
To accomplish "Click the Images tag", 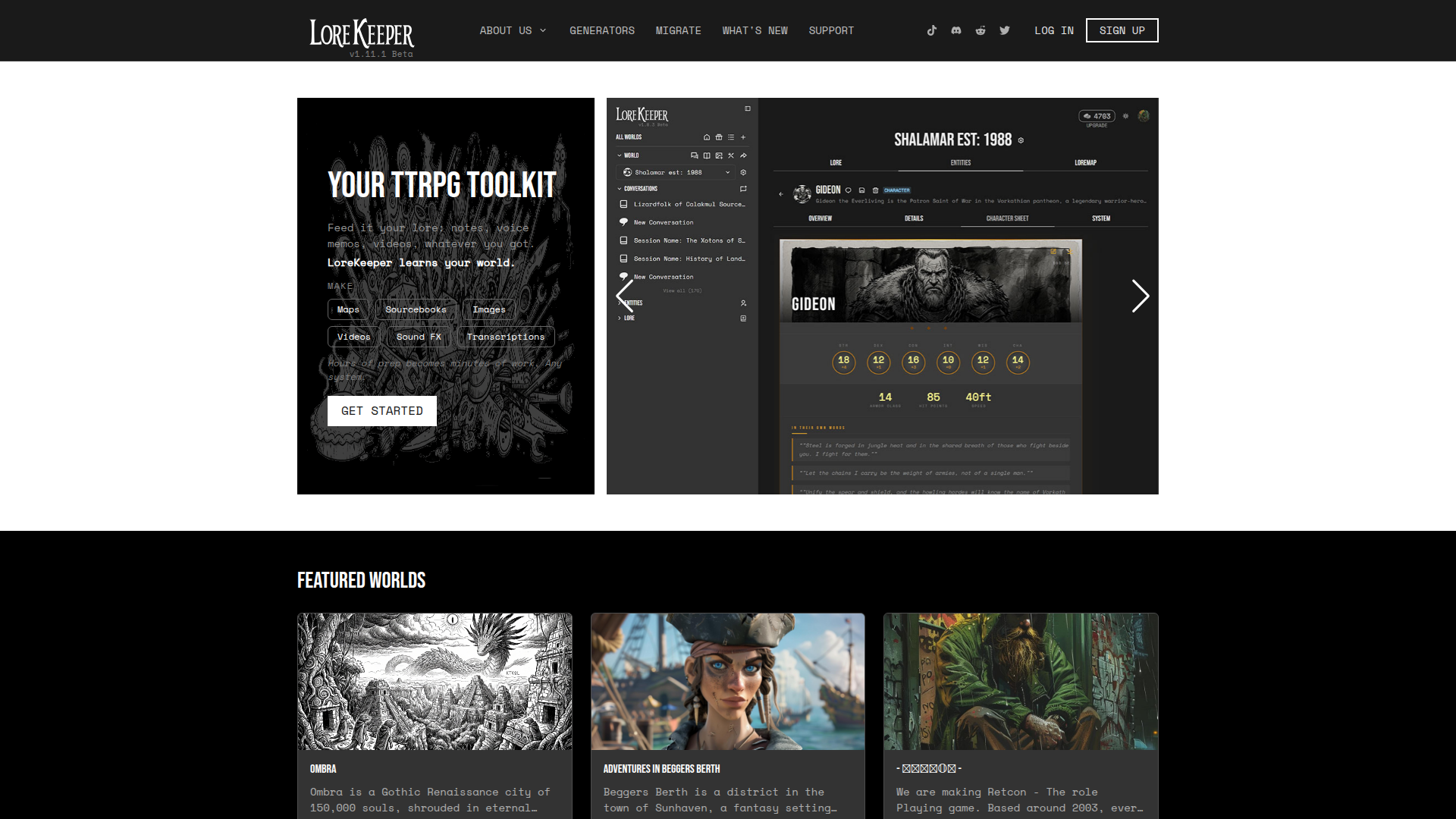I will pos(489,309).
